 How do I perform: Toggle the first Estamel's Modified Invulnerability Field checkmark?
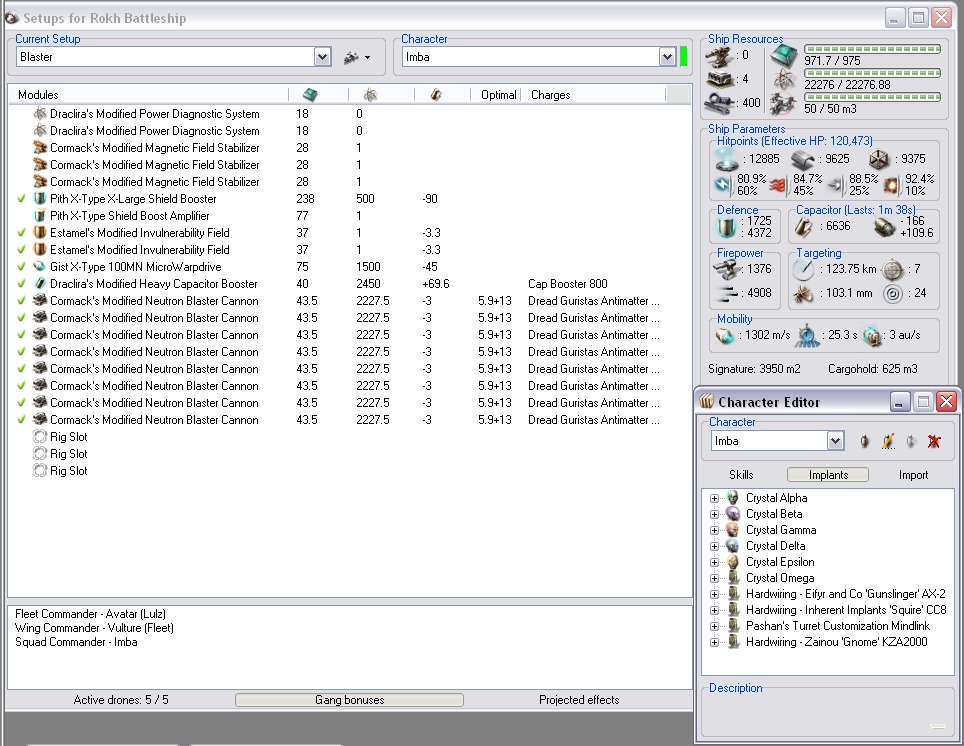click(22, 232)
